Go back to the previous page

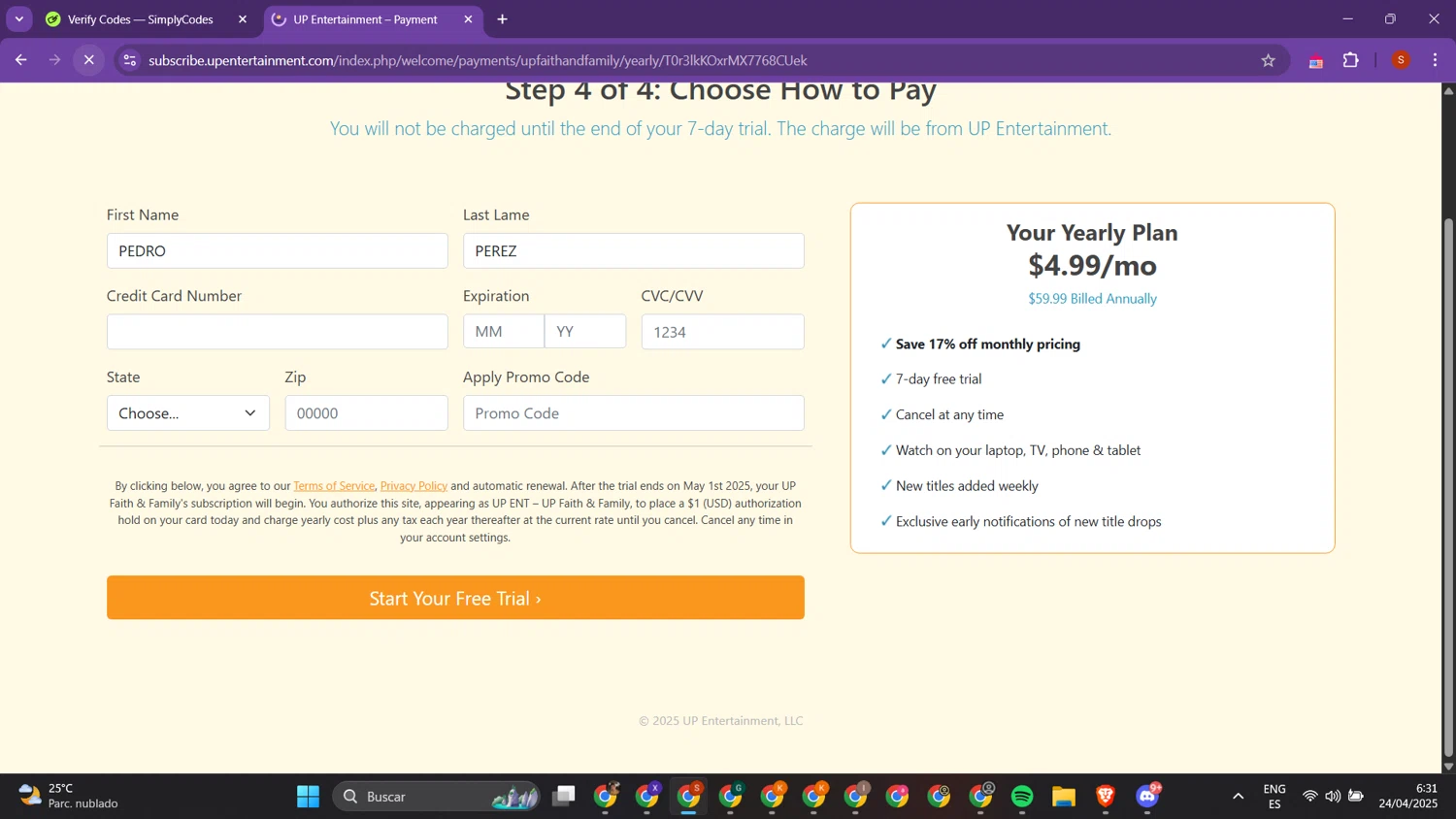coord(20,60)
